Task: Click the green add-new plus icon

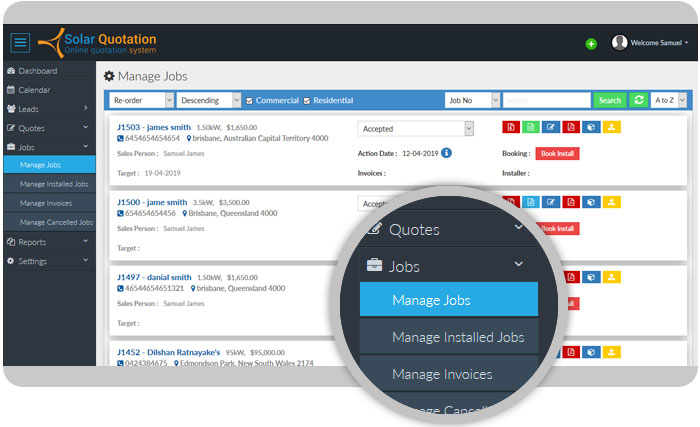Action: pyautogui.click(x=591, y=44)
